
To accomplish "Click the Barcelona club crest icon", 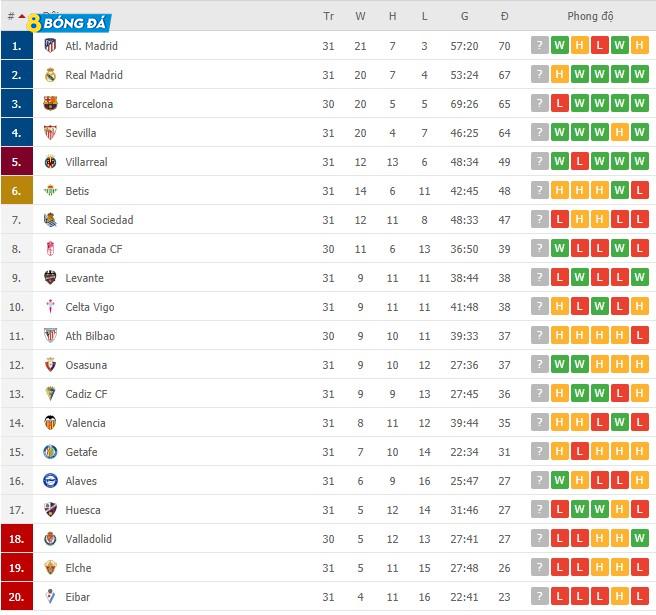I will [50, 104].
